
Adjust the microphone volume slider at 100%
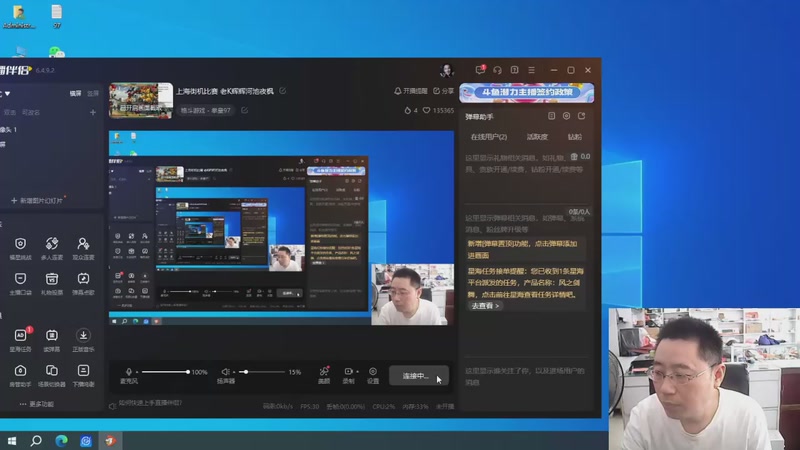[165, 372]
